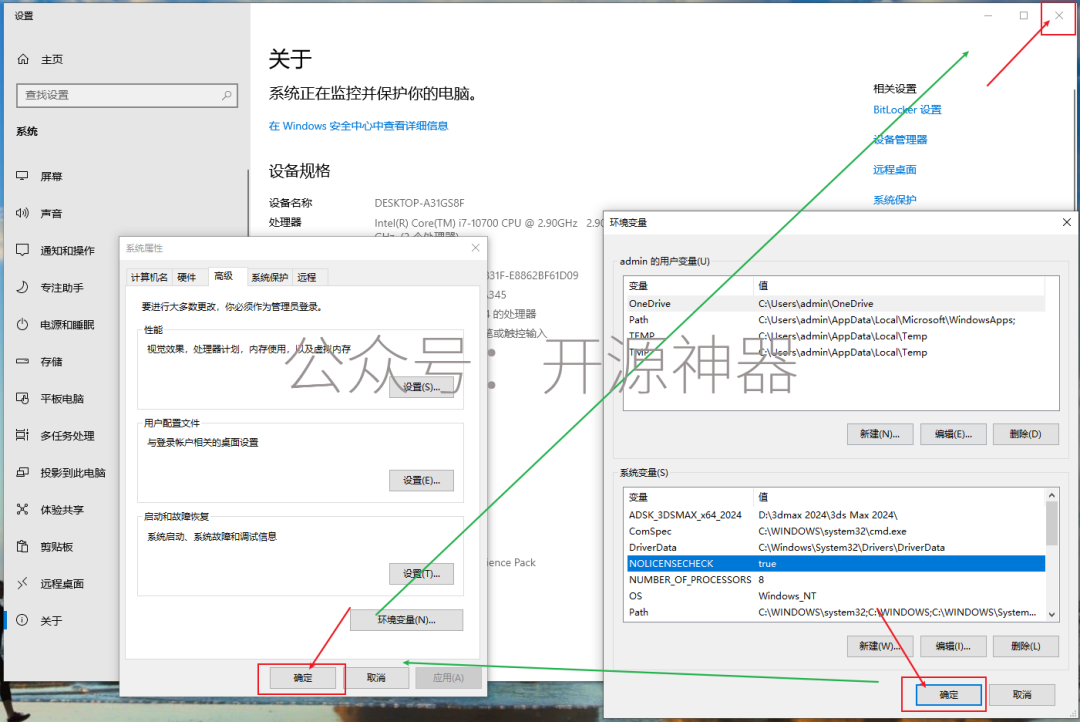
Task: Close the 系统属性 dialog with X
Action: [475, 247]
